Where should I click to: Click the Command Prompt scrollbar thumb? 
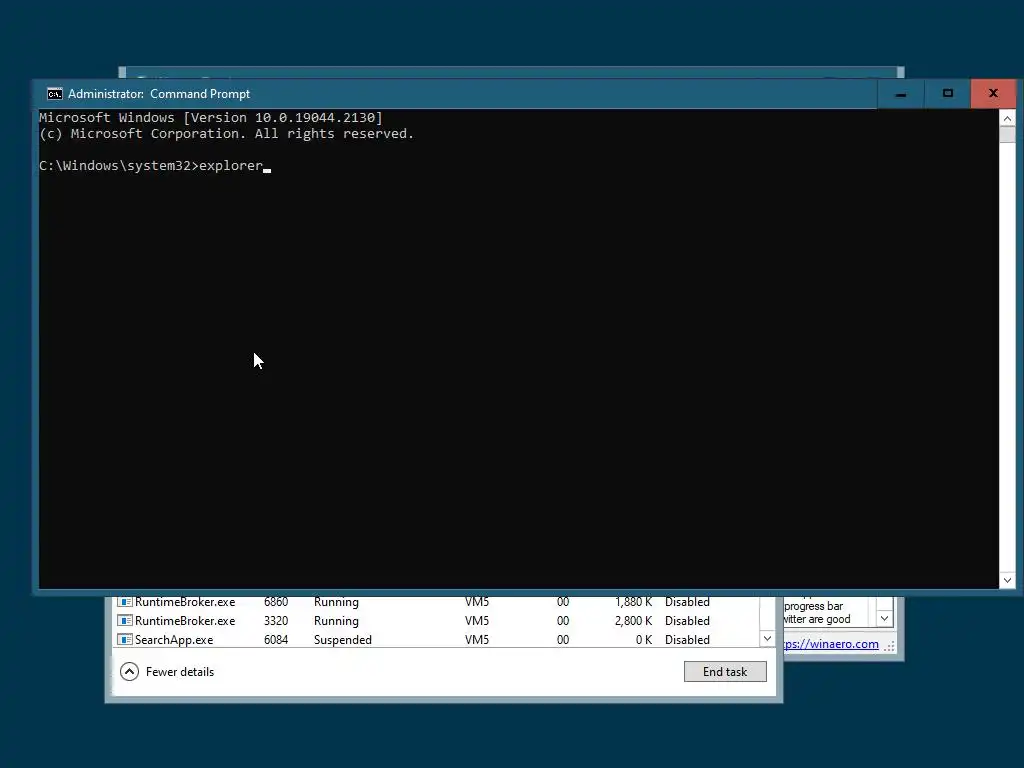(x=1007, y=135)
